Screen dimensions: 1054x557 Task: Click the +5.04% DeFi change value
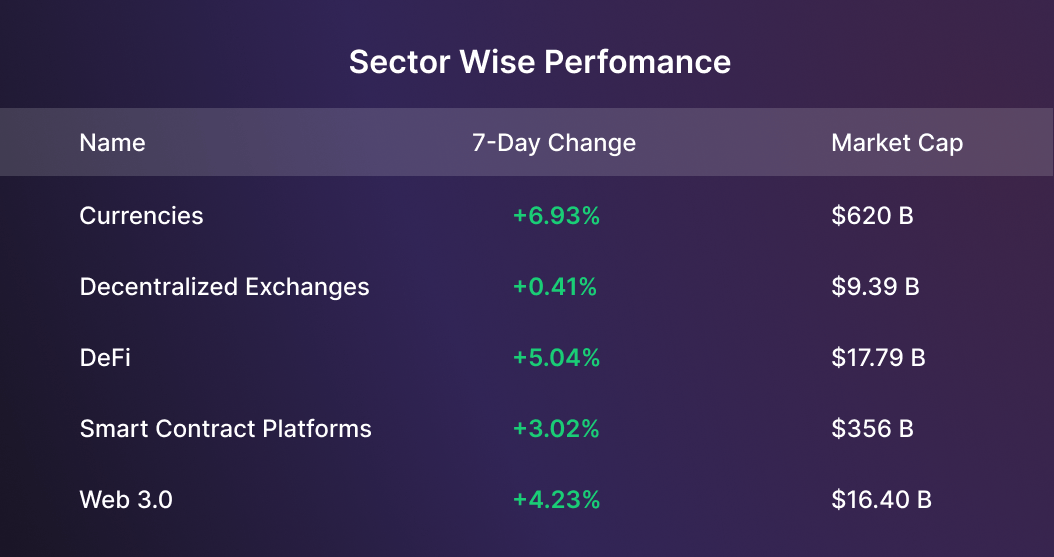tap(556, 358)
